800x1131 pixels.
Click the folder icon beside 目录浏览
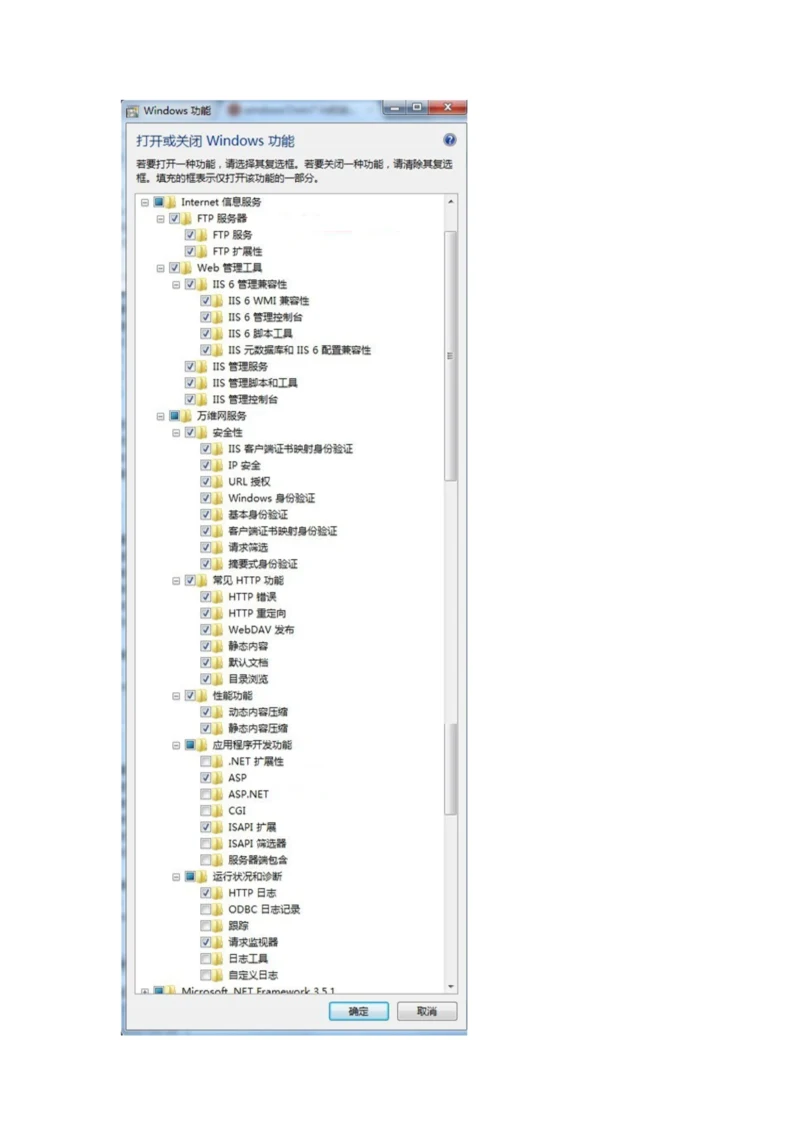click(218, 679)
